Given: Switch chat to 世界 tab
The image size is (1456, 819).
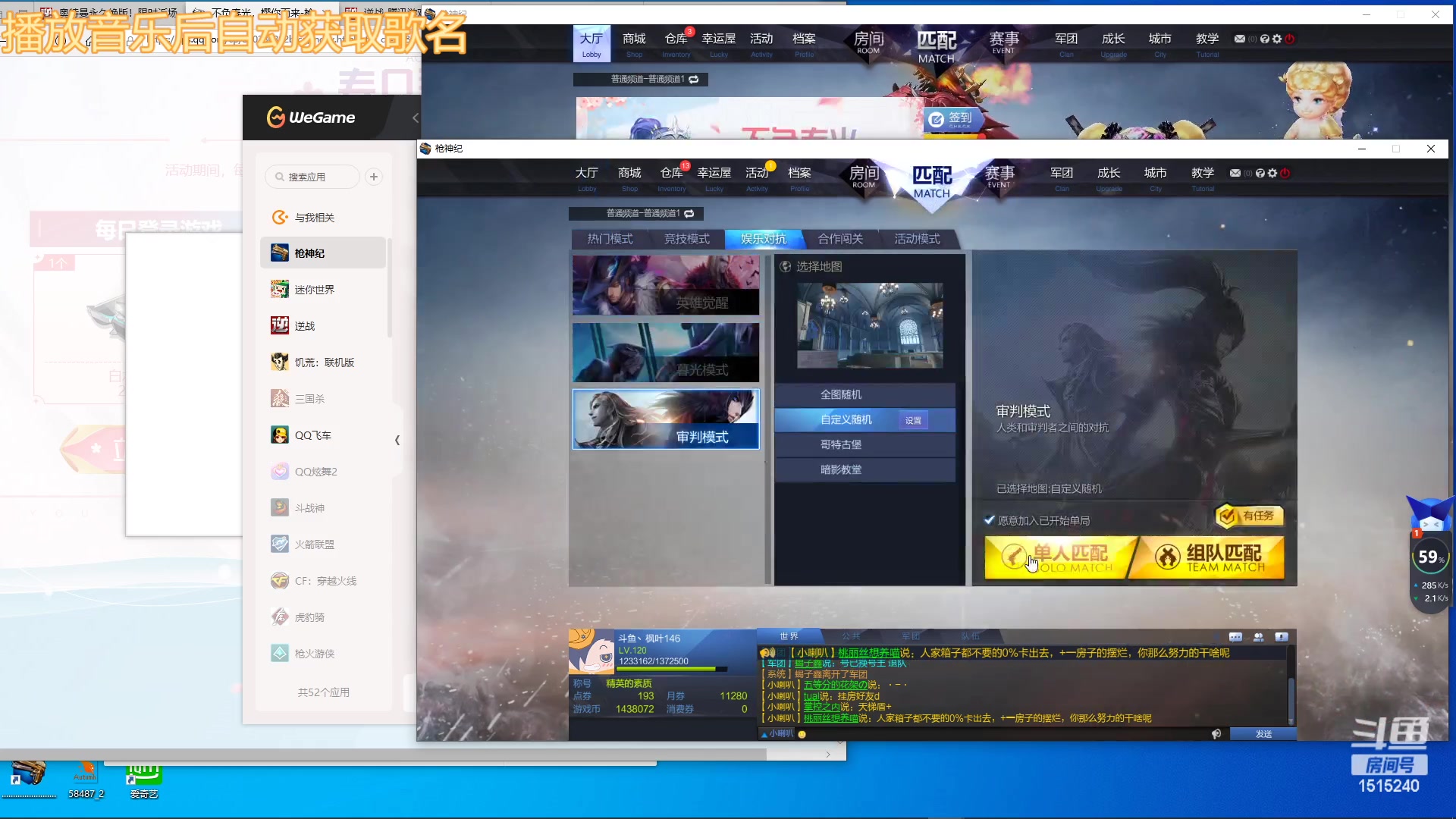Looking at the screenshot, I should (789, 636).
